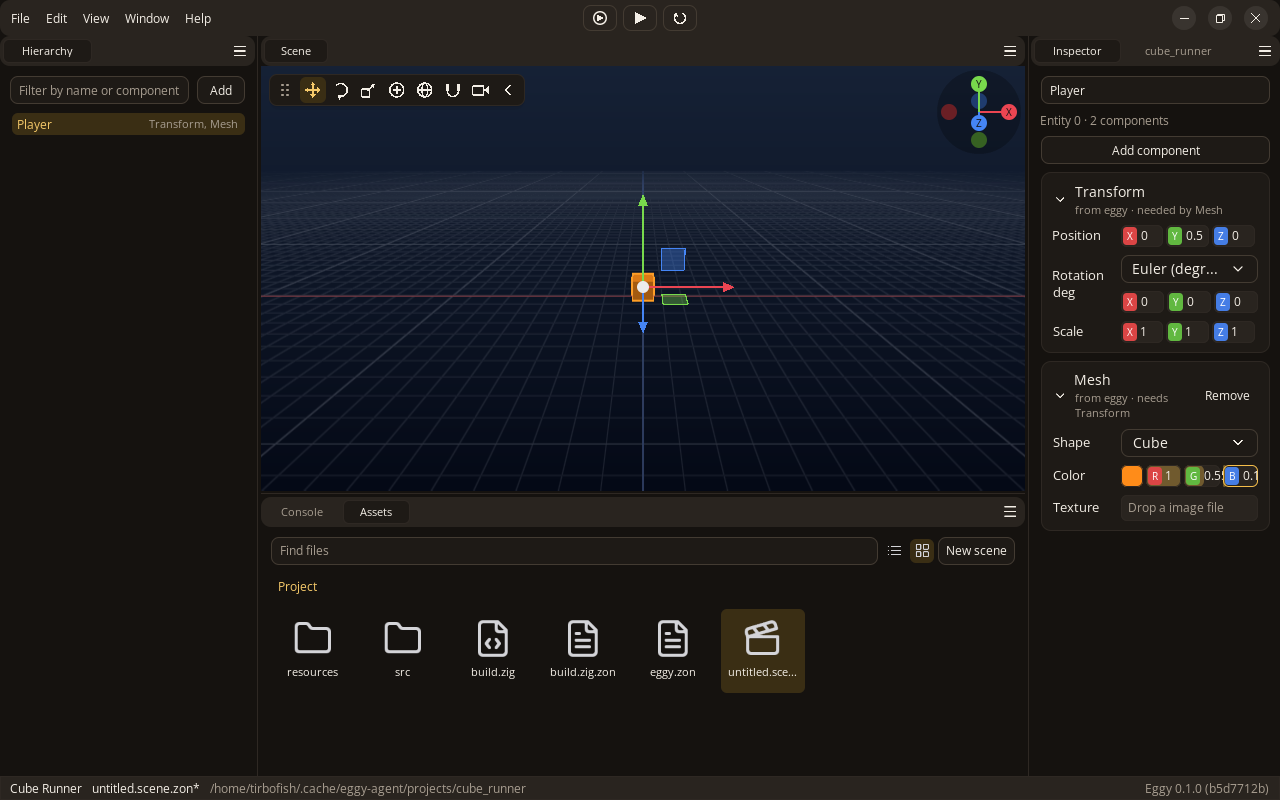1280x800 pixels.
Task: Open the orange mesh color swatch
Action: point(1132,476)
